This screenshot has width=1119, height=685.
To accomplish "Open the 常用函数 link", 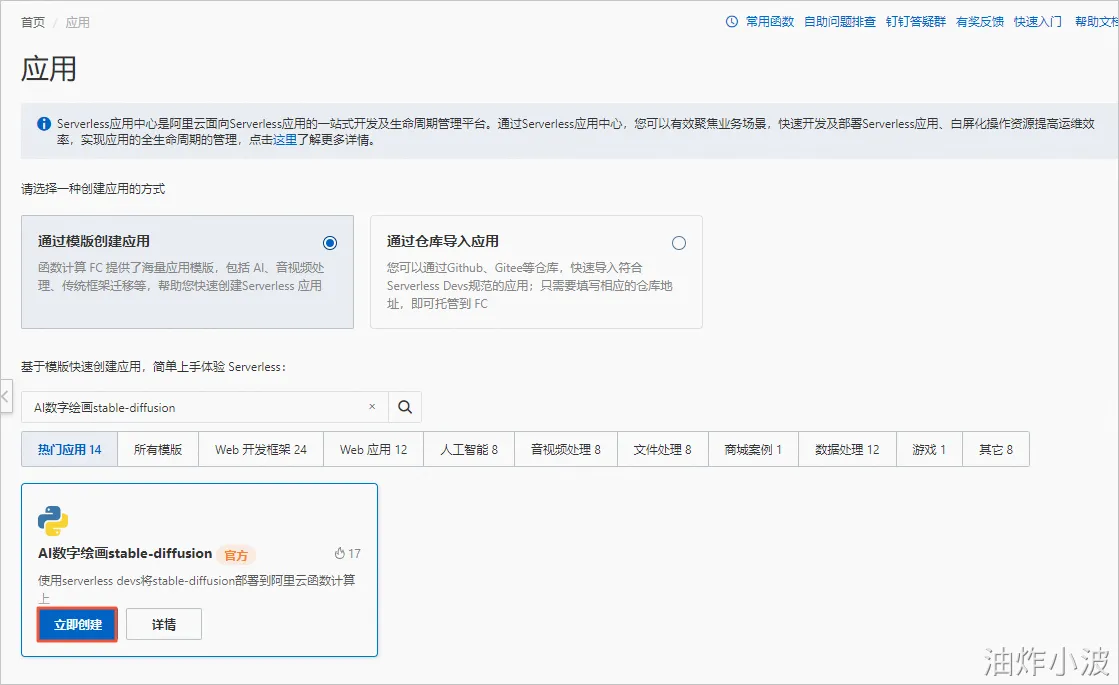I will pos(770,21).
